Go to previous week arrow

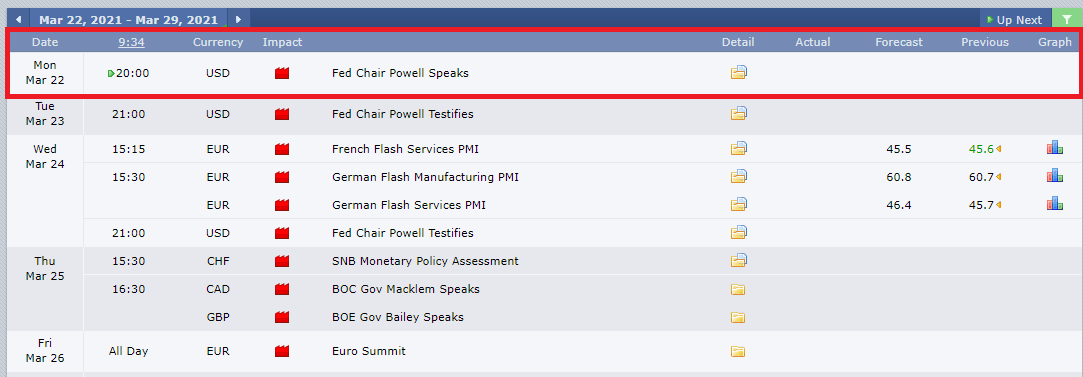[18, 19]
